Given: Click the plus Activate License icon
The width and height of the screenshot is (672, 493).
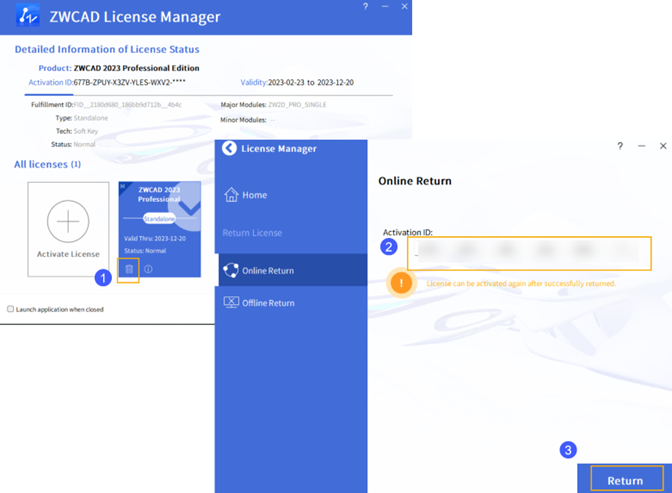Looking at the screenshot, I should coord(68,221).
